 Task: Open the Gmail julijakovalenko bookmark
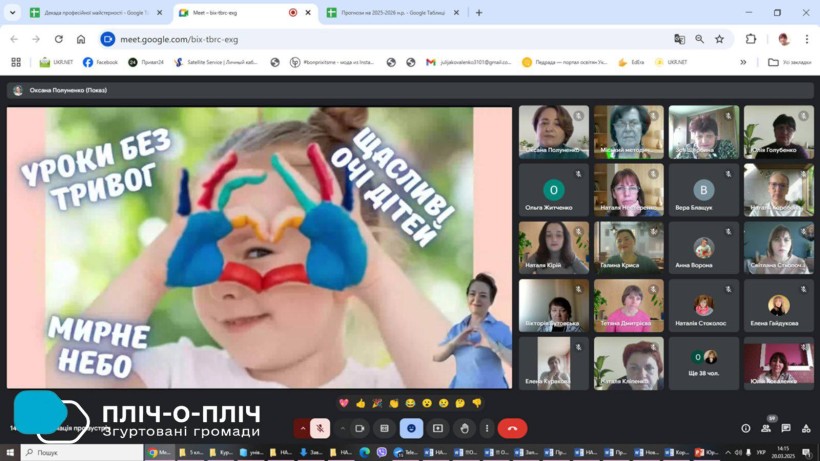pyautogui.click(x=469, y=62)
